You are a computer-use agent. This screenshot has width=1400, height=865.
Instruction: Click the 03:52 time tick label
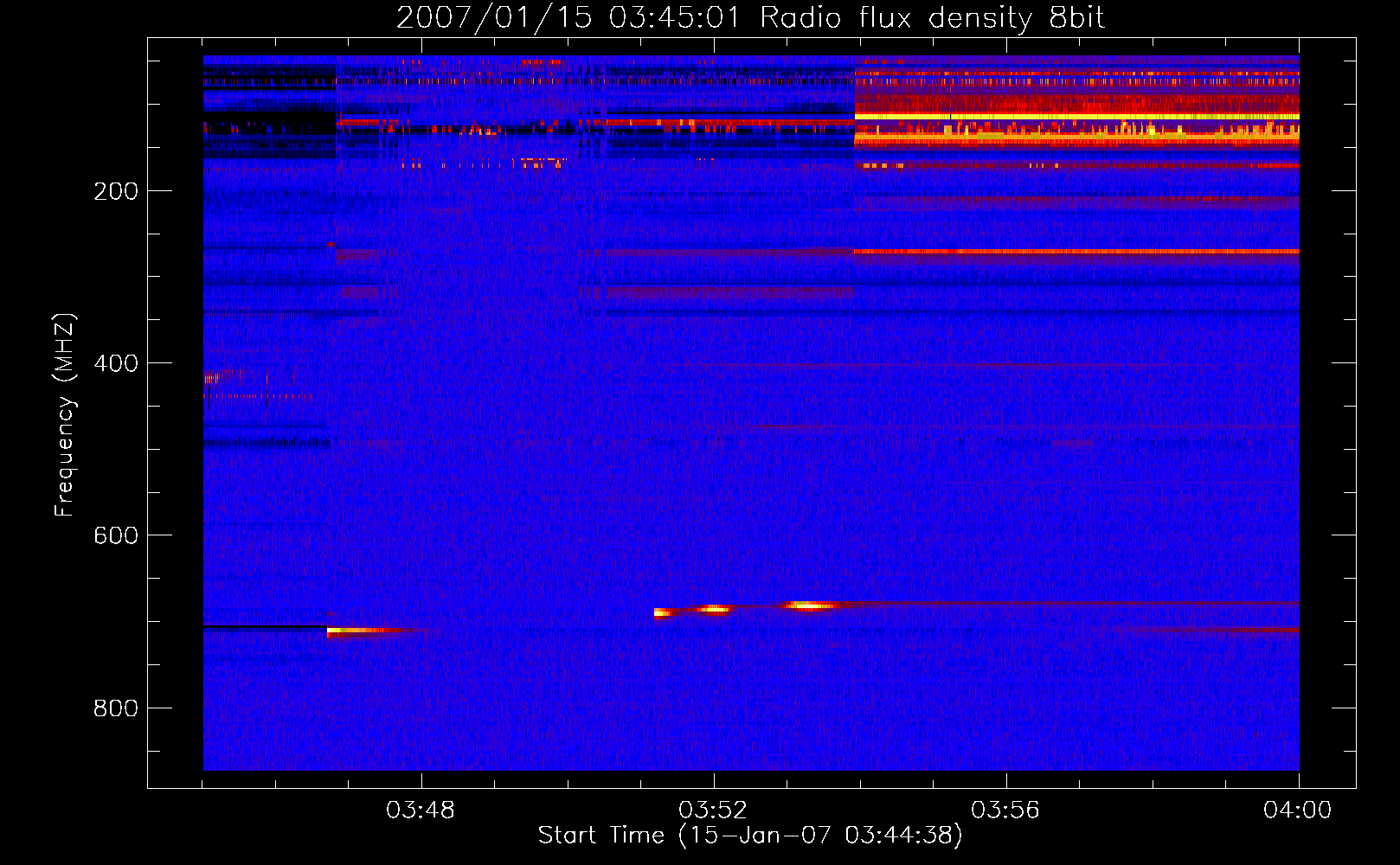point(713,811)
